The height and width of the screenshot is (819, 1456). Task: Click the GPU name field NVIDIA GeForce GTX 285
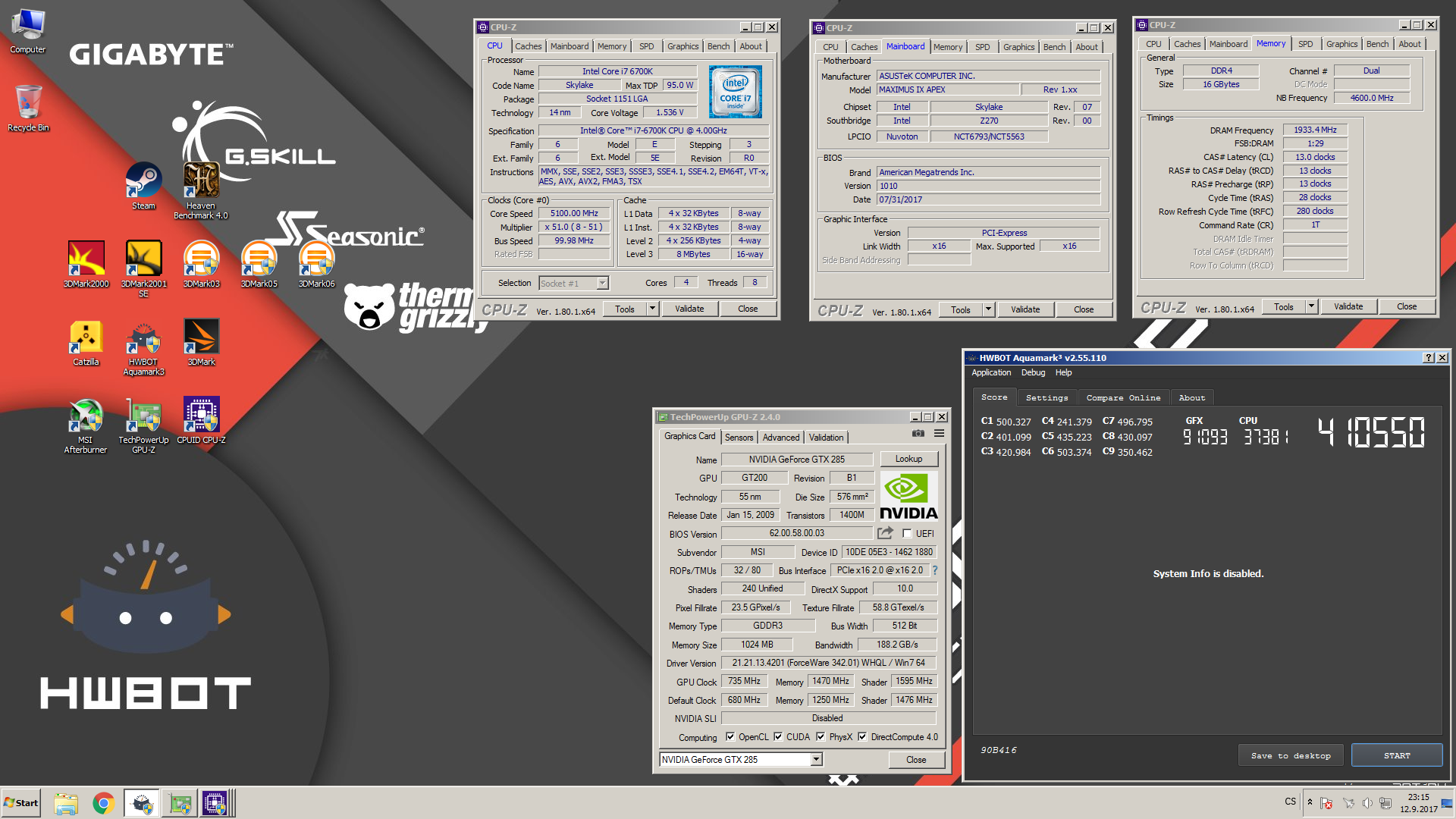[x=796, y=459]
